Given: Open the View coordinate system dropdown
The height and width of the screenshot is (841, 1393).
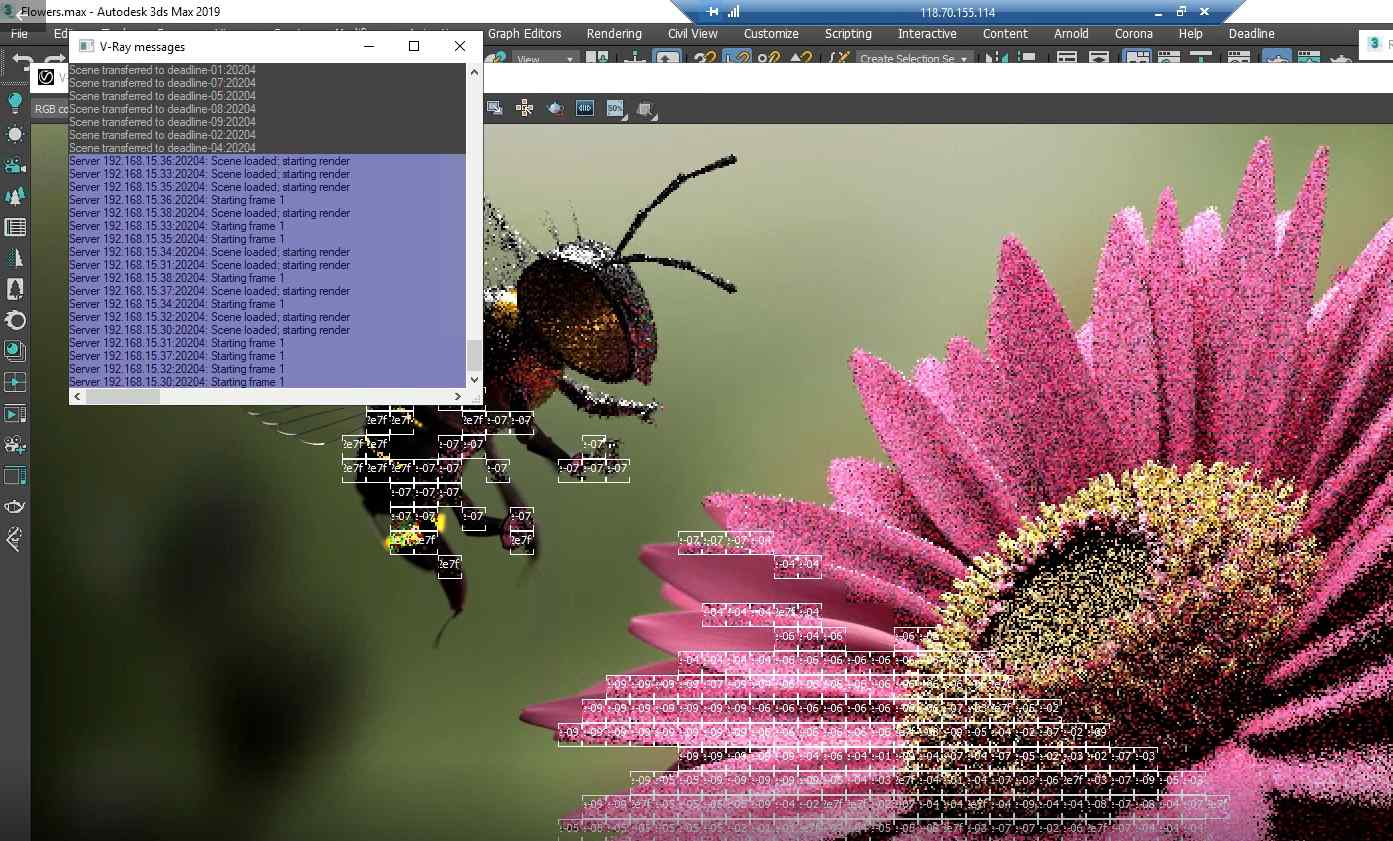Looking at the screenshot, I should 545,59.
